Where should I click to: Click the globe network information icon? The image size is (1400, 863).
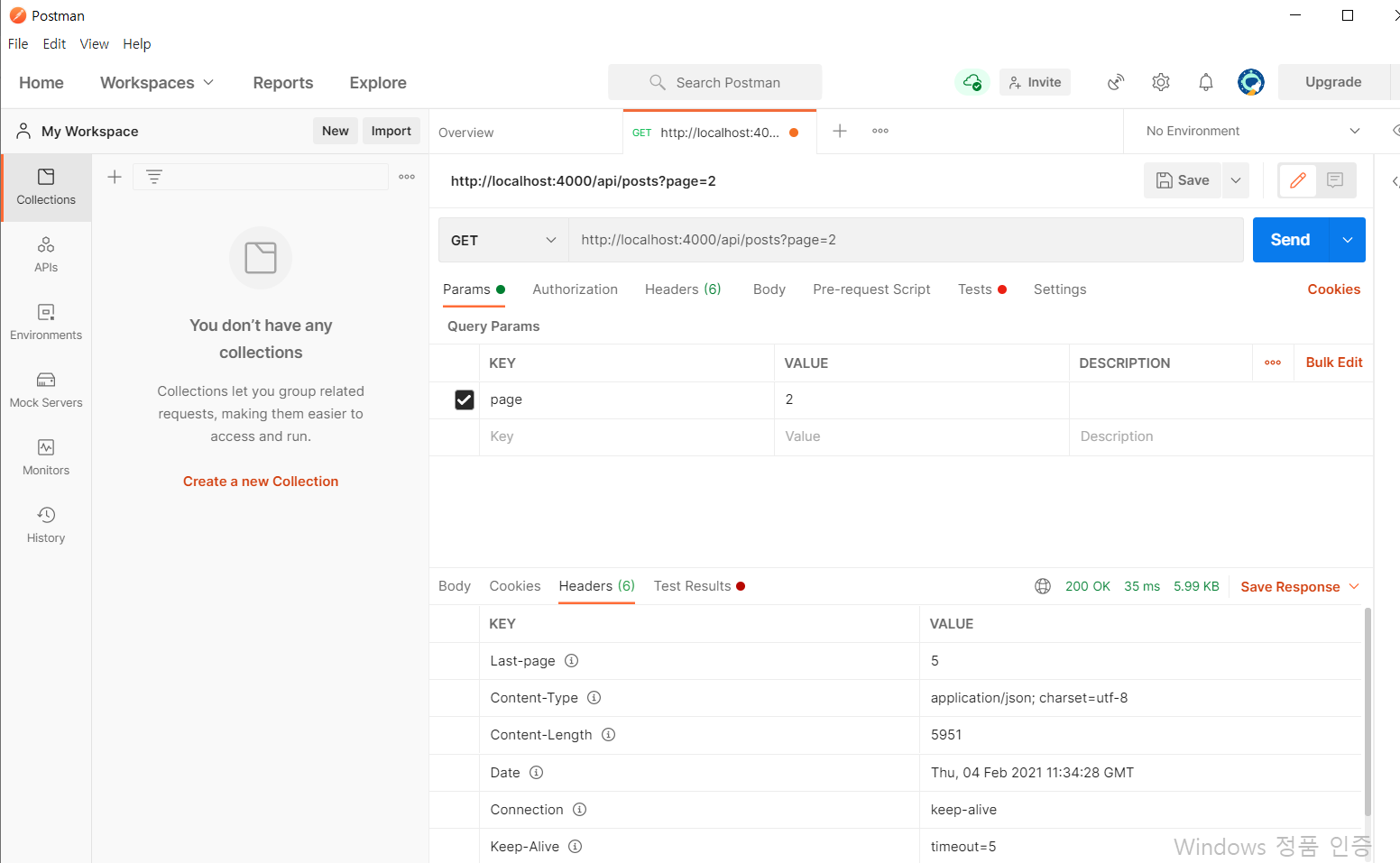pyautogui.click(x=1043, y=586)
